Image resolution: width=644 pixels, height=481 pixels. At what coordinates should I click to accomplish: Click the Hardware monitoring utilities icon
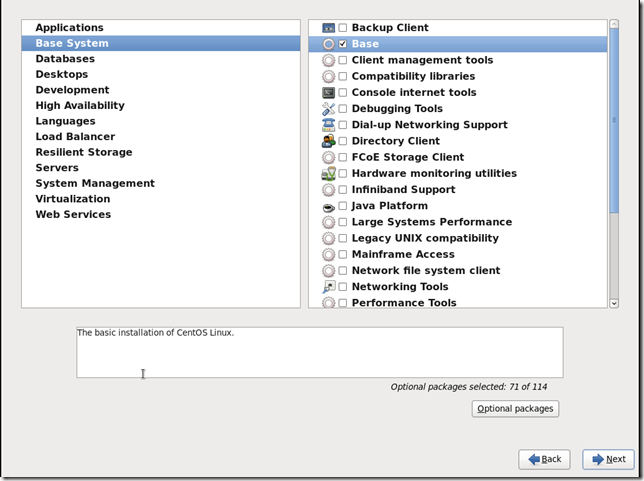point(329,174)
